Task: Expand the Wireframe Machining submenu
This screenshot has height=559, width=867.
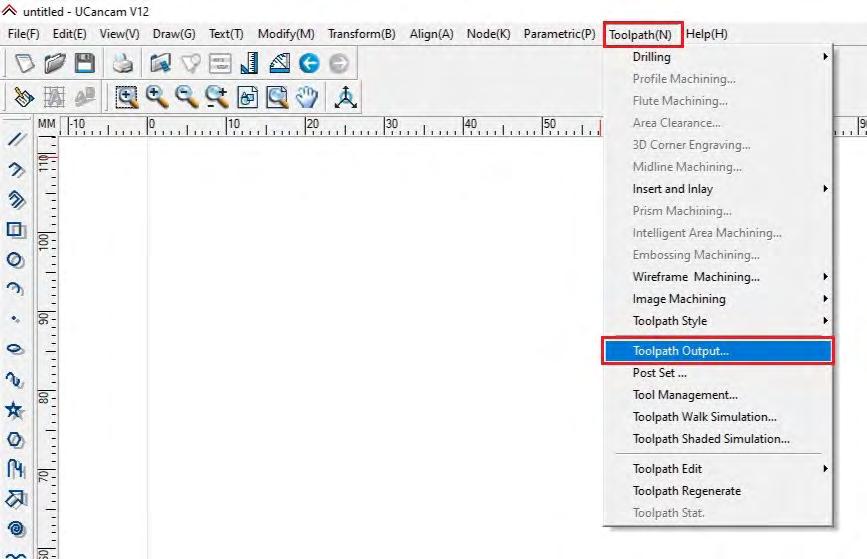Action: pyautogui.click(x=719, y=276)
